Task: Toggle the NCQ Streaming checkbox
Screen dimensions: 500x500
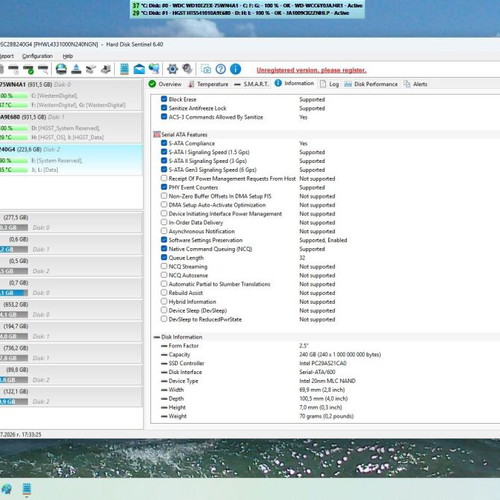Action: (164, 266)
